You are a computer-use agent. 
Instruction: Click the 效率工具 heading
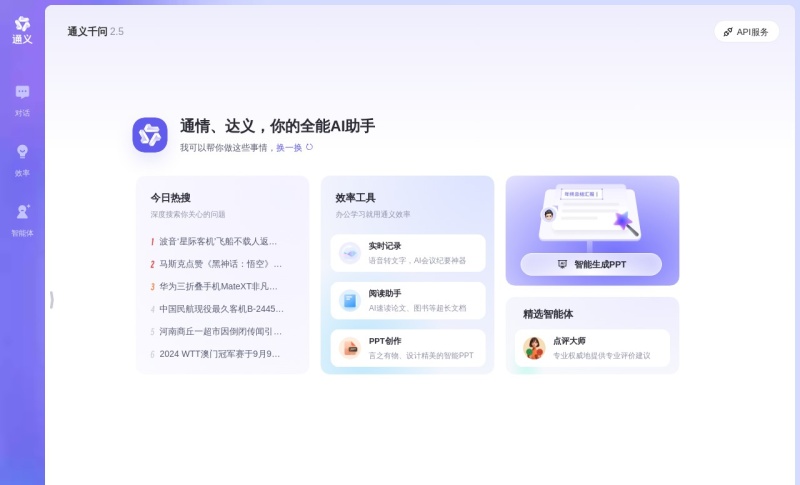[x=356, y=198]
